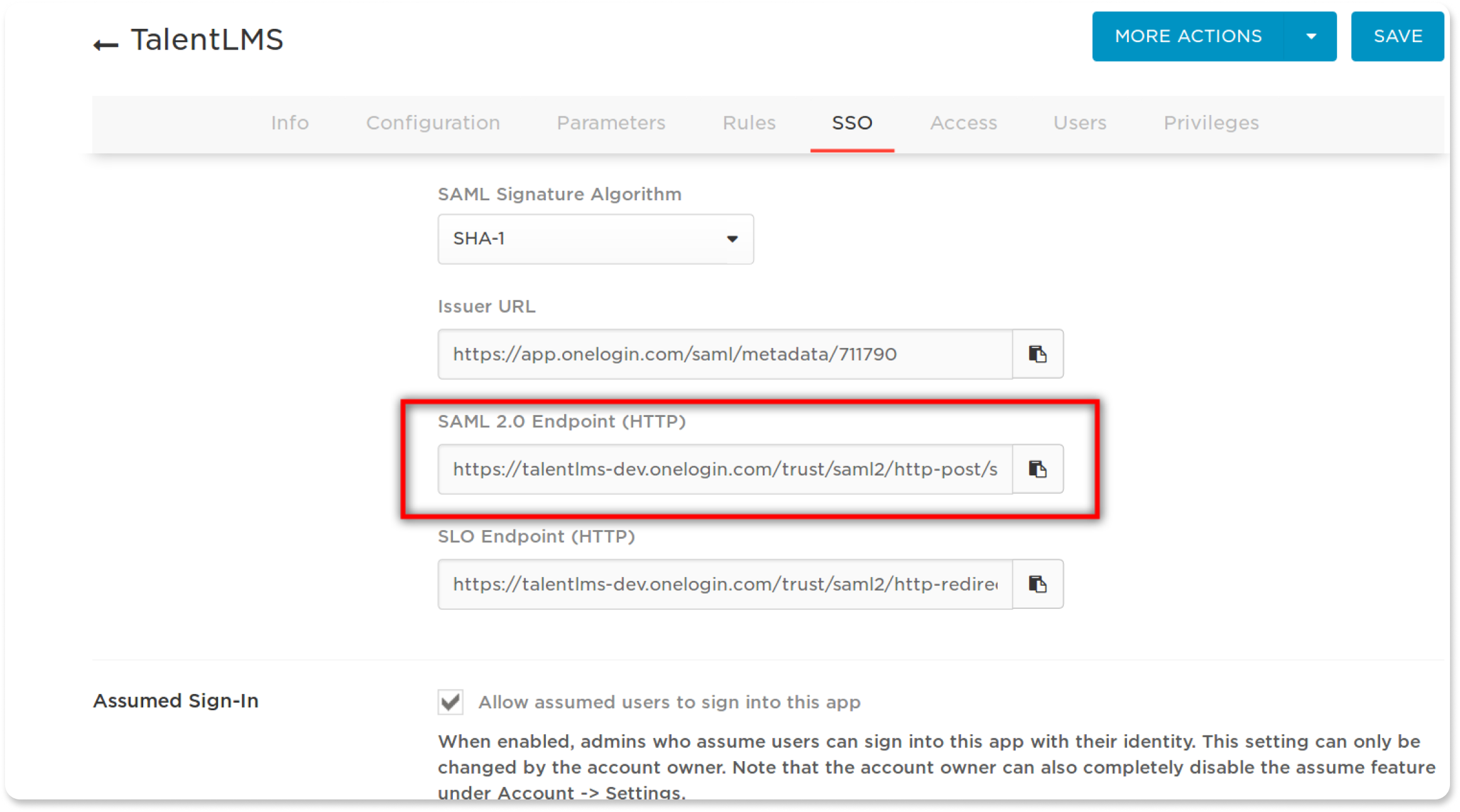This screenshot has height=812, width=1460.
Task: Click the Assumed Sign-In heading
Action: (176, 700)
